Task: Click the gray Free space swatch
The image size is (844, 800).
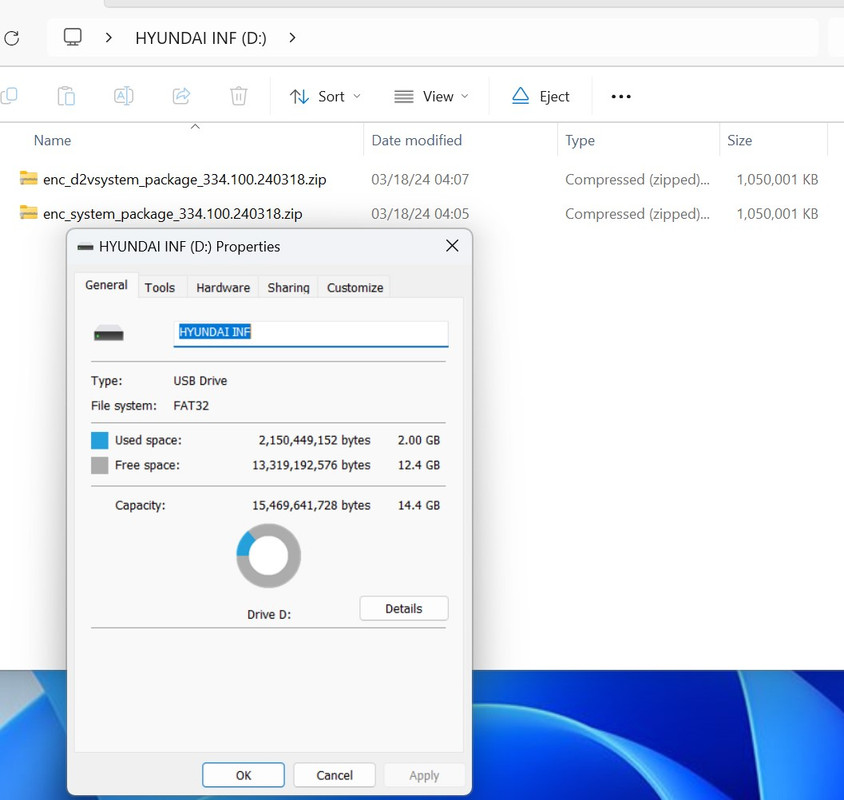Action: [x=100, y=465]
